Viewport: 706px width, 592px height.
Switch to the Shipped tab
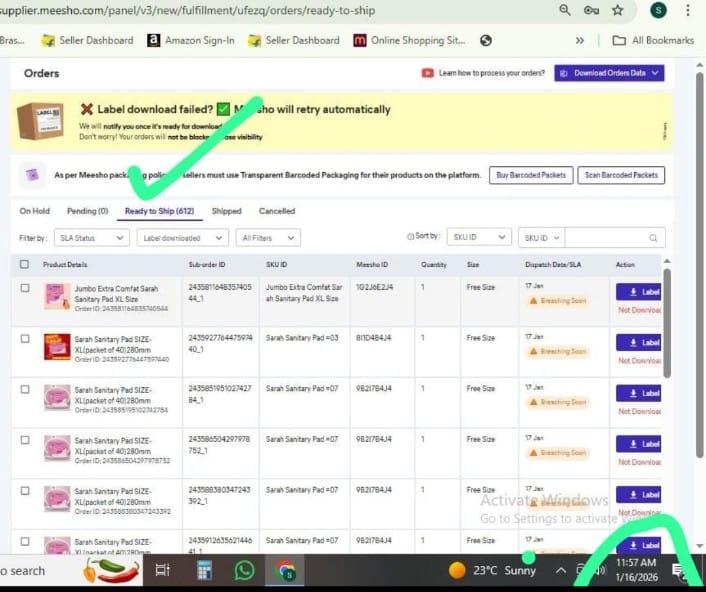coord(226,211)
